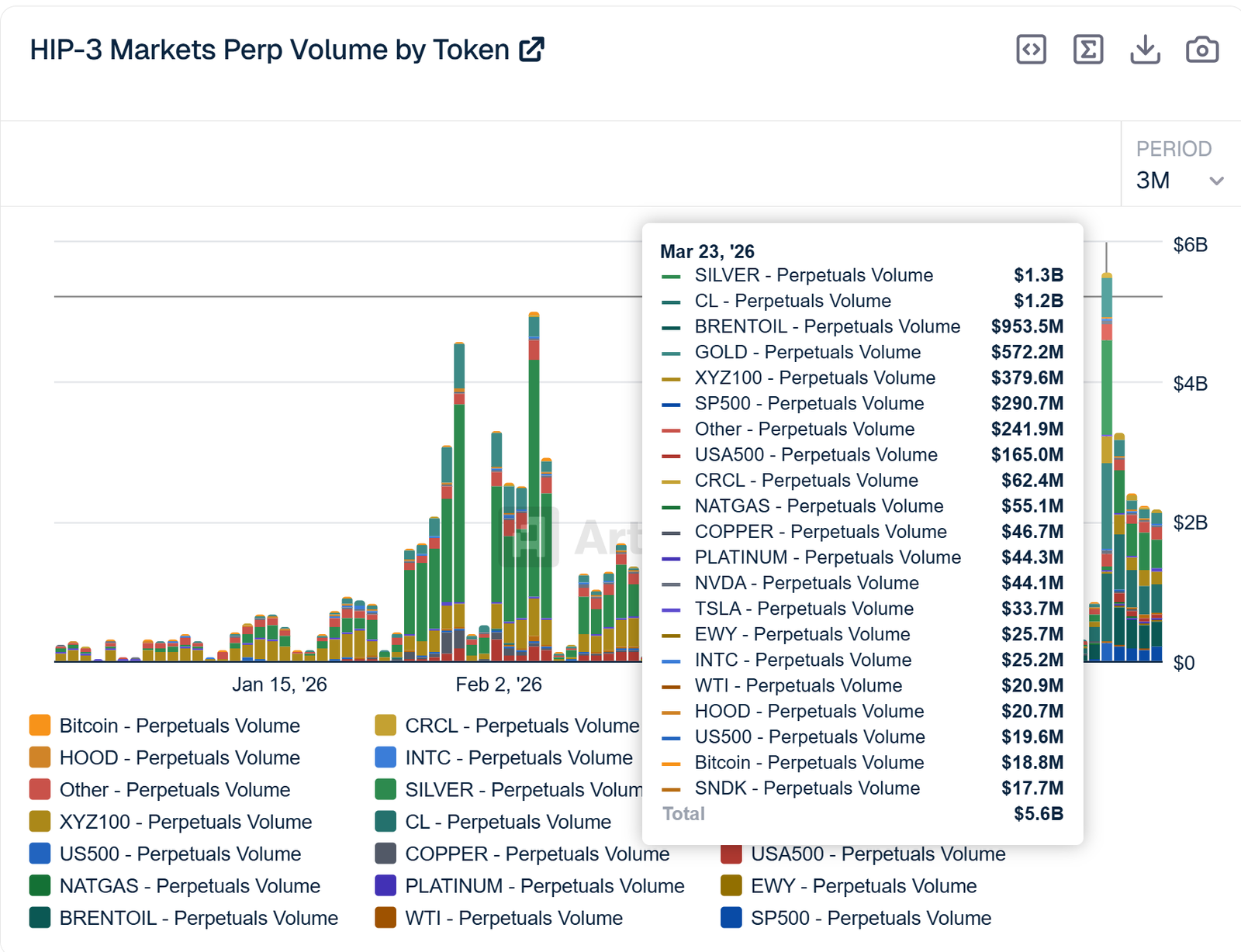Screen dimensions: 1241x952
Task: Toggle the PLATINUM - Perpetuals Volume legend item
Action: [x=543, y=885]
